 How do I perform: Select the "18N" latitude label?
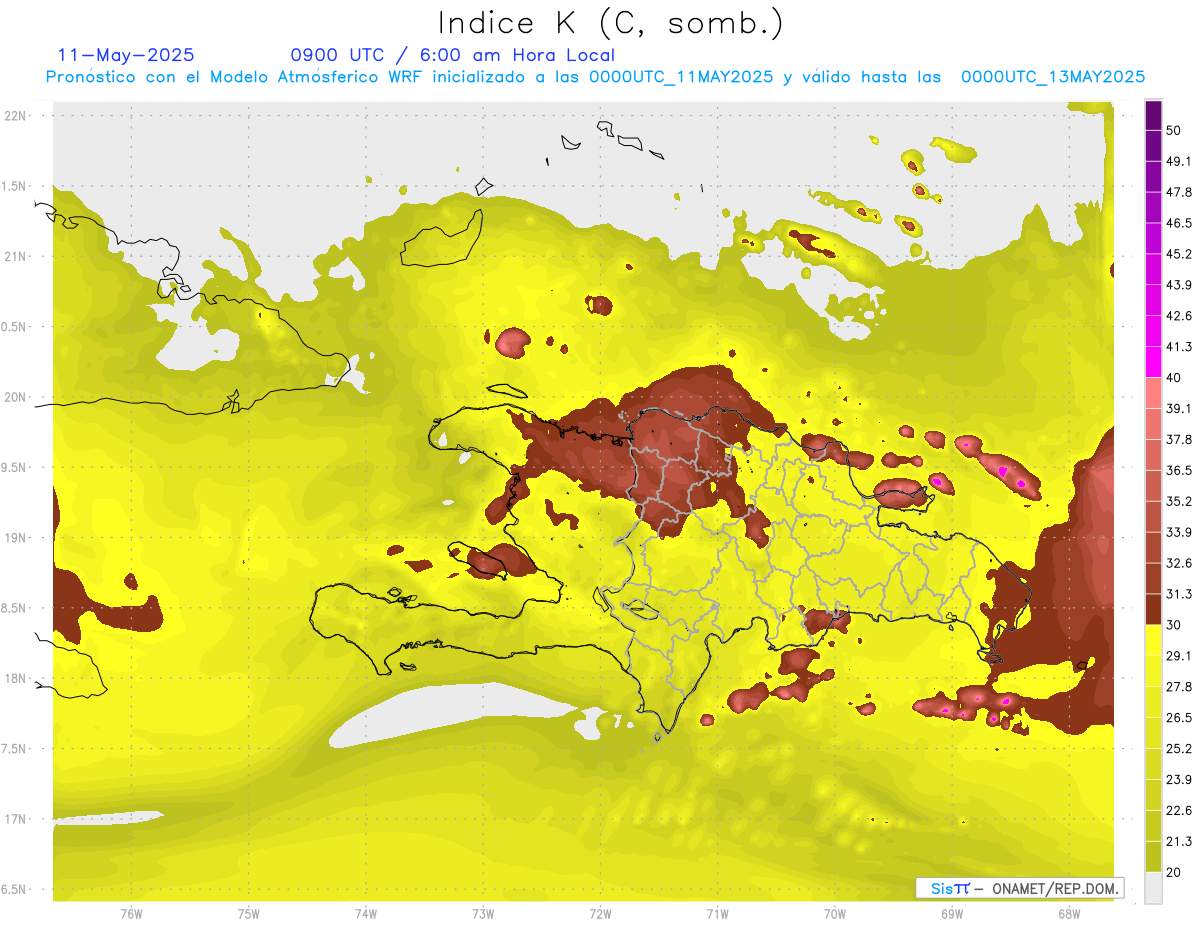click(x=16, y=678)
